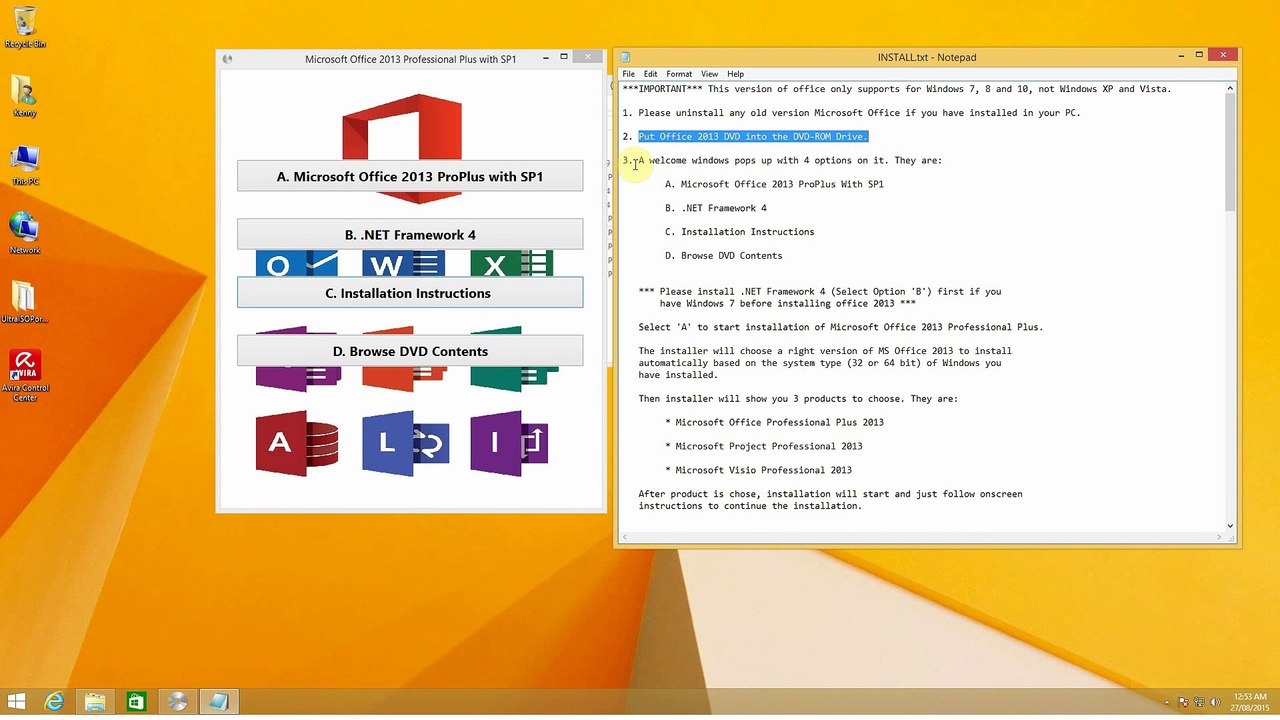Click Notepad line "A. Microsoft Office 2013 ProPlus With SP1"
Screen dimensions: 1280x720
click(x=774, y=184)
